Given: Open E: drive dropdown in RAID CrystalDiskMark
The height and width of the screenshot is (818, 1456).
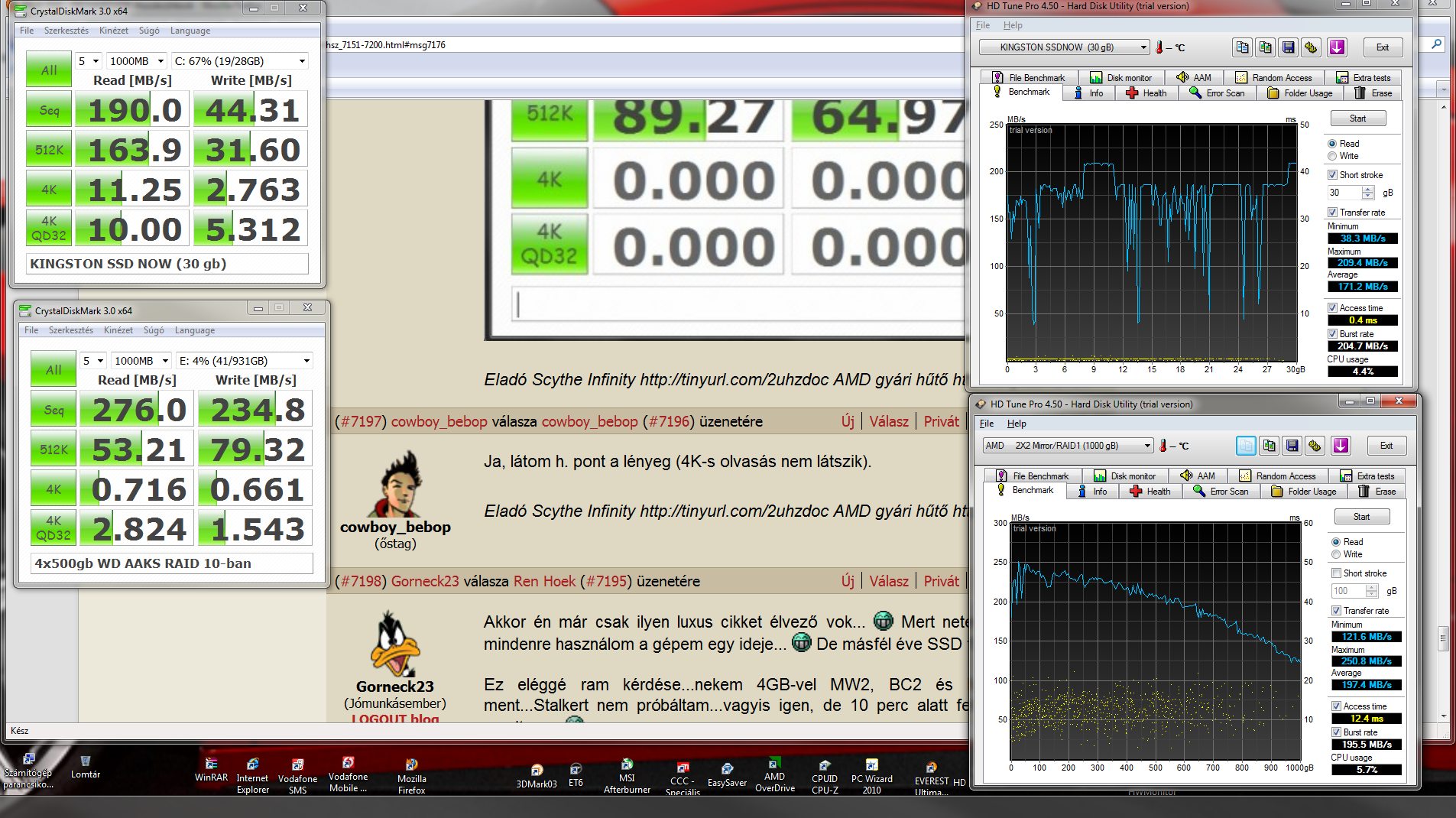Looking at the screenshot, I should 244,361.
